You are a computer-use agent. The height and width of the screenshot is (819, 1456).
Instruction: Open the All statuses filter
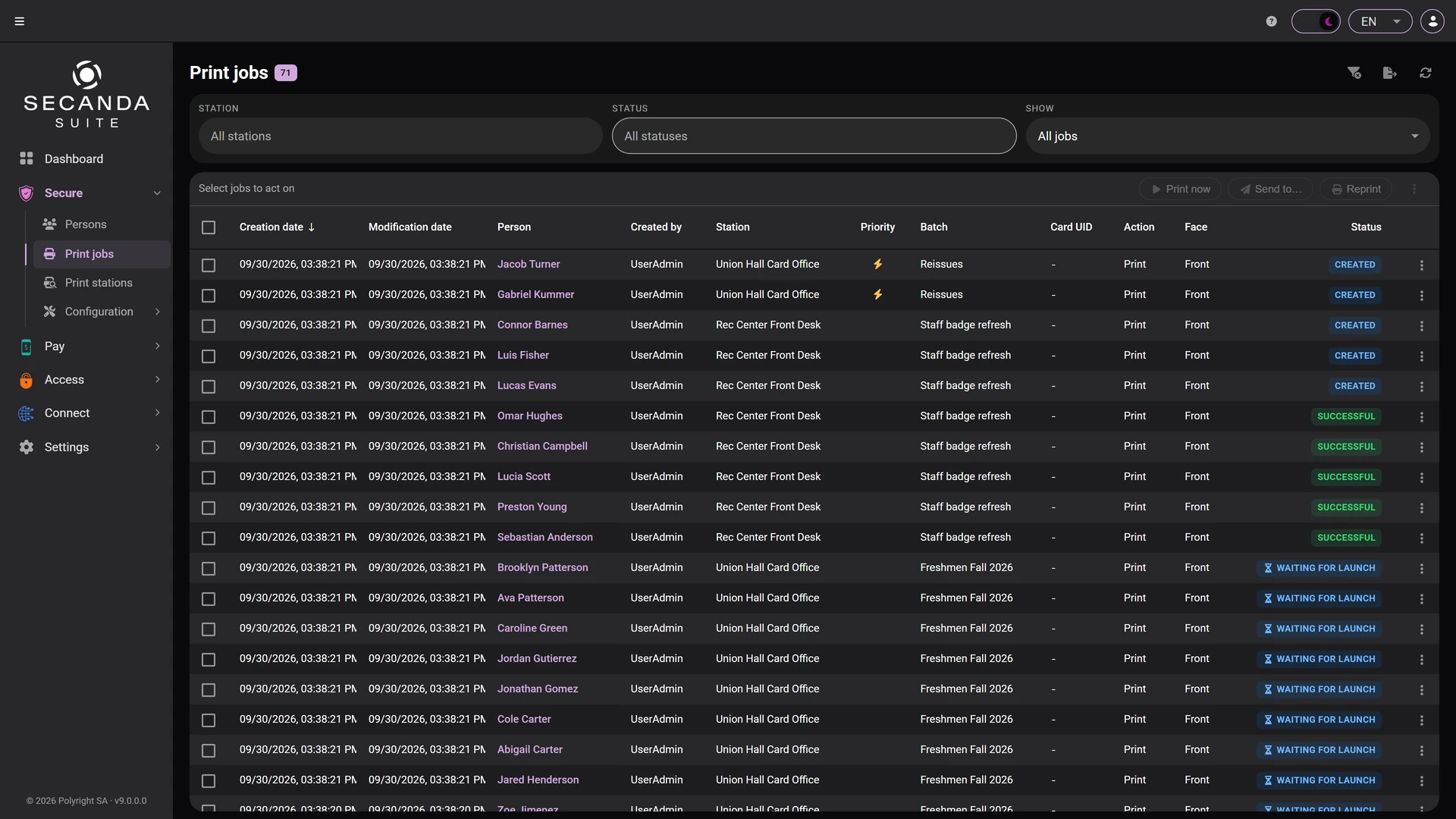coord(814,136)
